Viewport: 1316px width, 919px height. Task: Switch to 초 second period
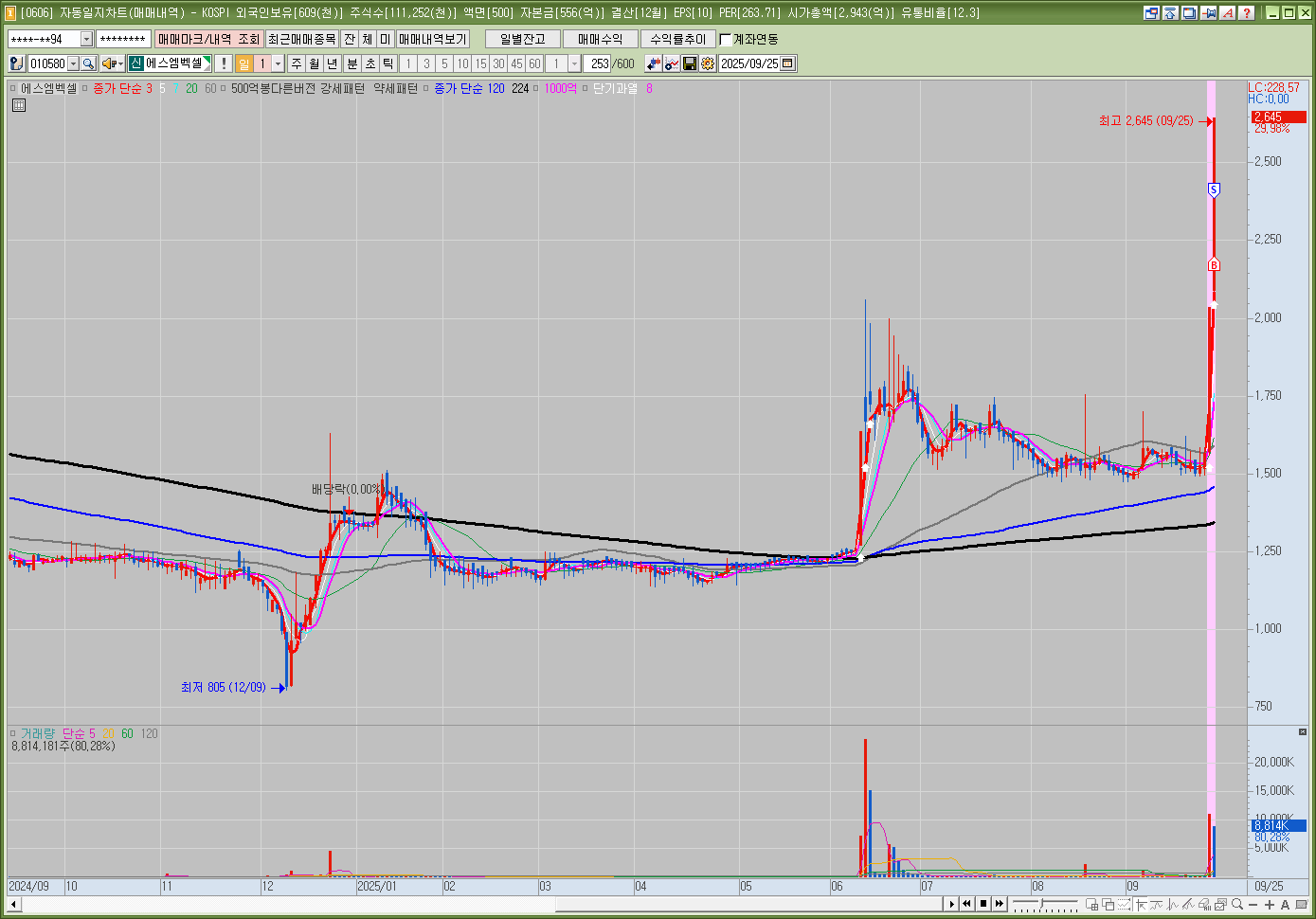pyautogui.click(x=370, y=63)
